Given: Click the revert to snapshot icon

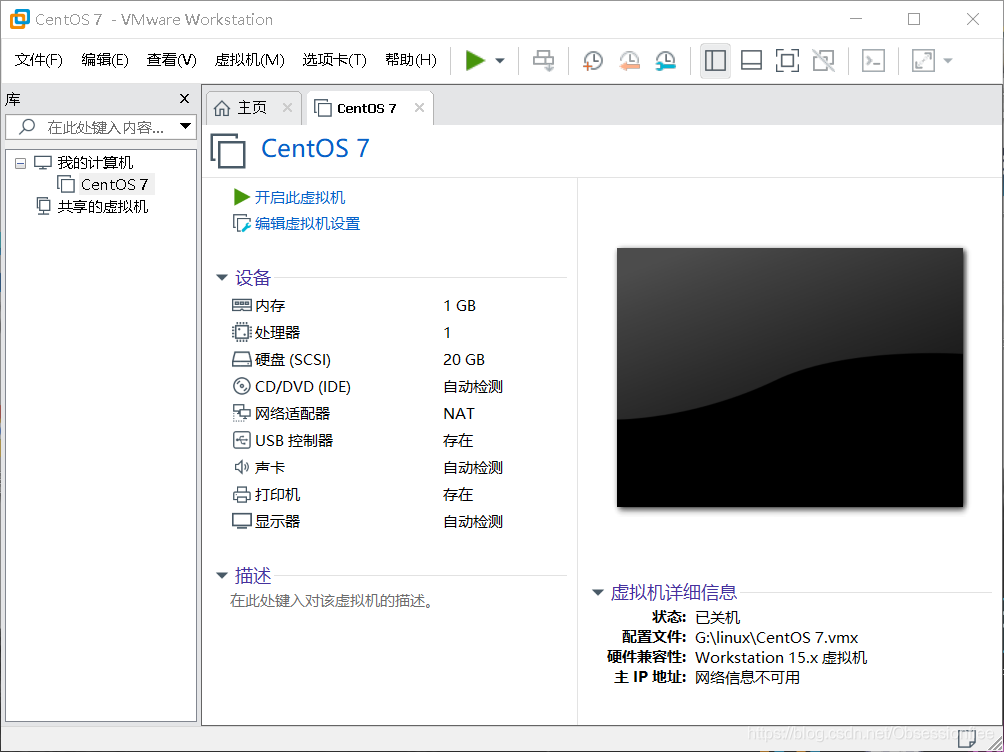Looking at the screenshot, I should tap(629, 61).
